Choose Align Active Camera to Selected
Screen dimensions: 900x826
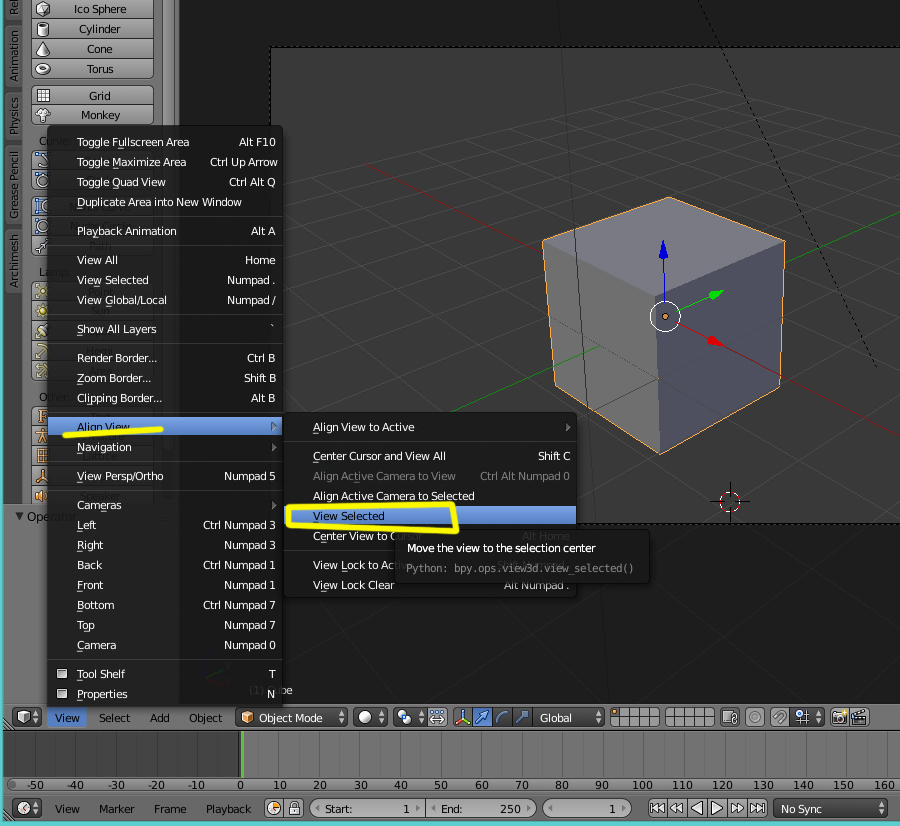point(430,496)
